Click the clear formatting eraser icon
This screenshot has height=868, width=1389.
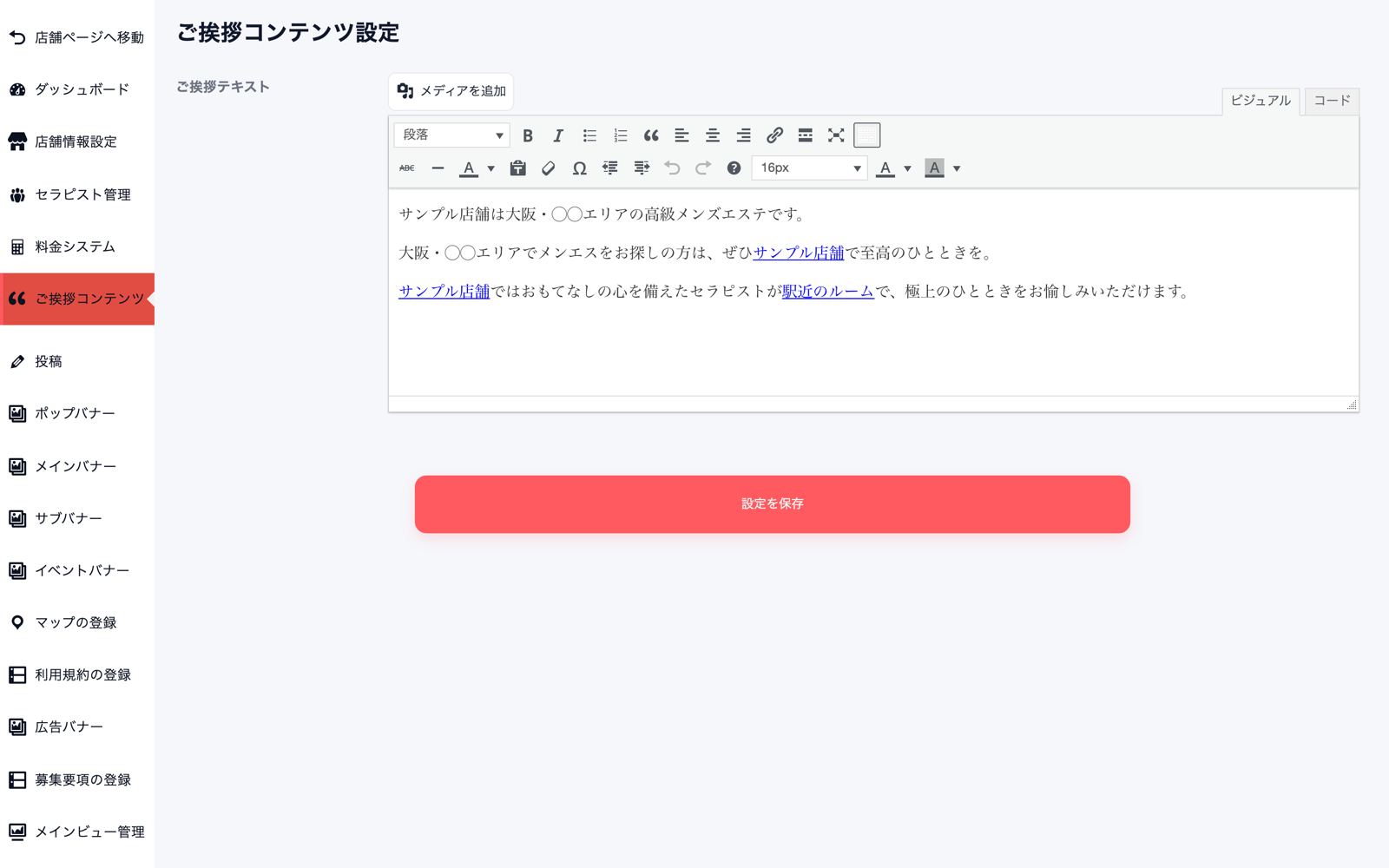pyautogui.click(x=549, y=168)
